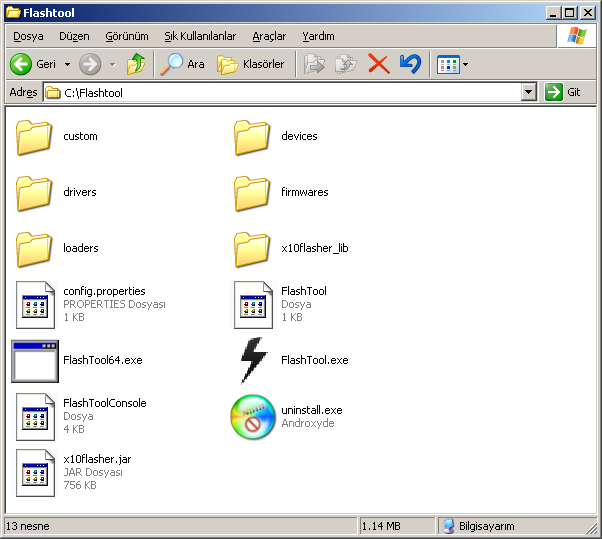Expand the Views dropdown arrow
This screenshot has height=539, width=602.
[465, 64]
